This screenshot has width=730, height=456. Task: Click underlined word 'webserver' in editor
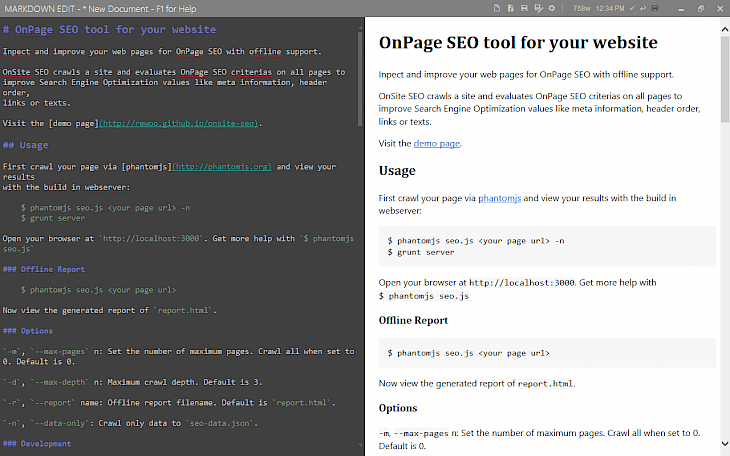[105, 187]
